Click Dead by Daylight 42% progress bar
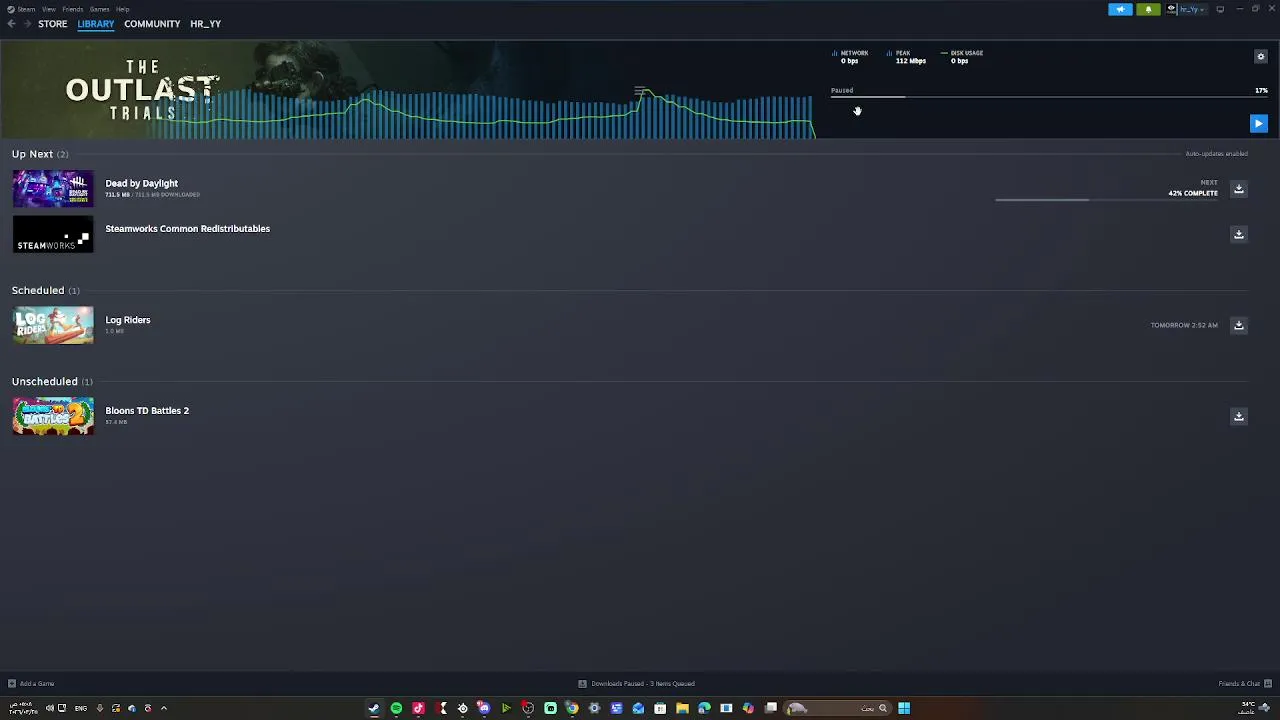The width and height of the screenshot is (1280, 720). [x=1106, y=200]
